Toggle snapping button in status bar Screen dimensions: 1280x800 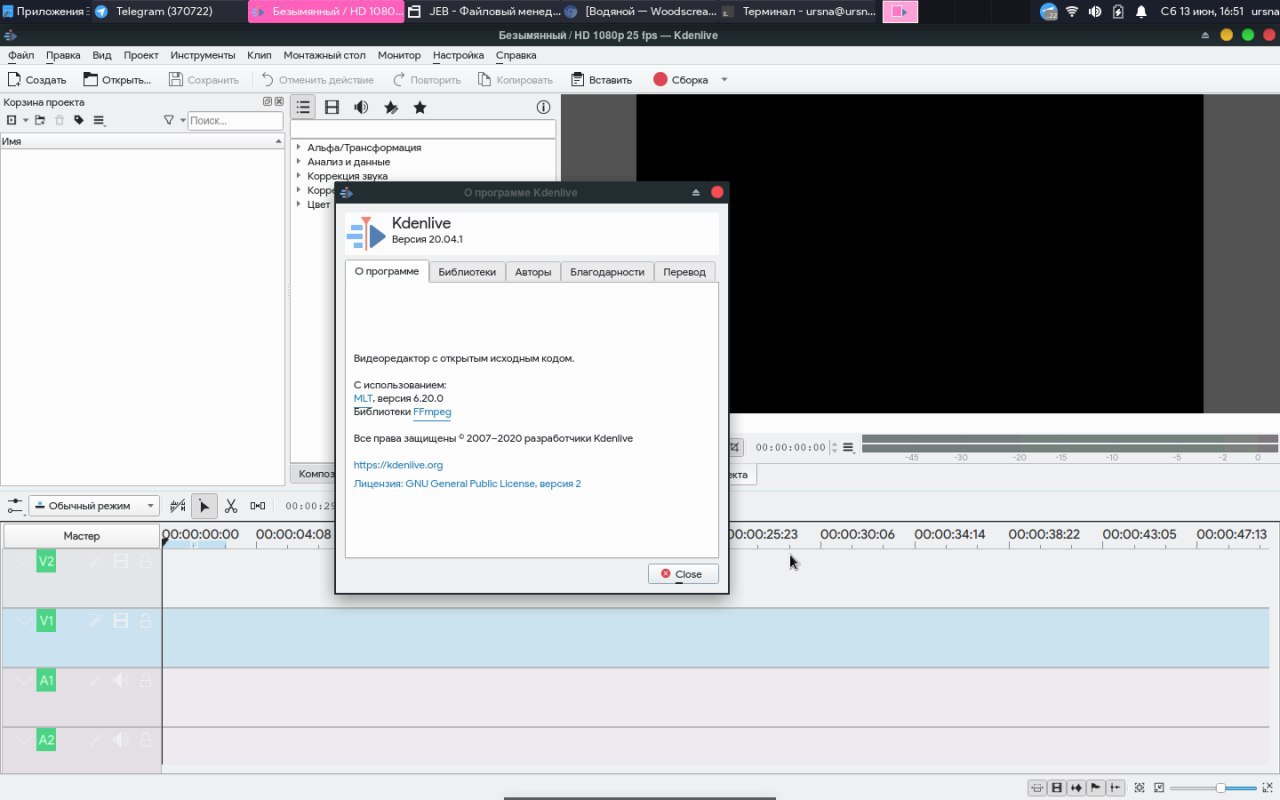coord(1116,788)
